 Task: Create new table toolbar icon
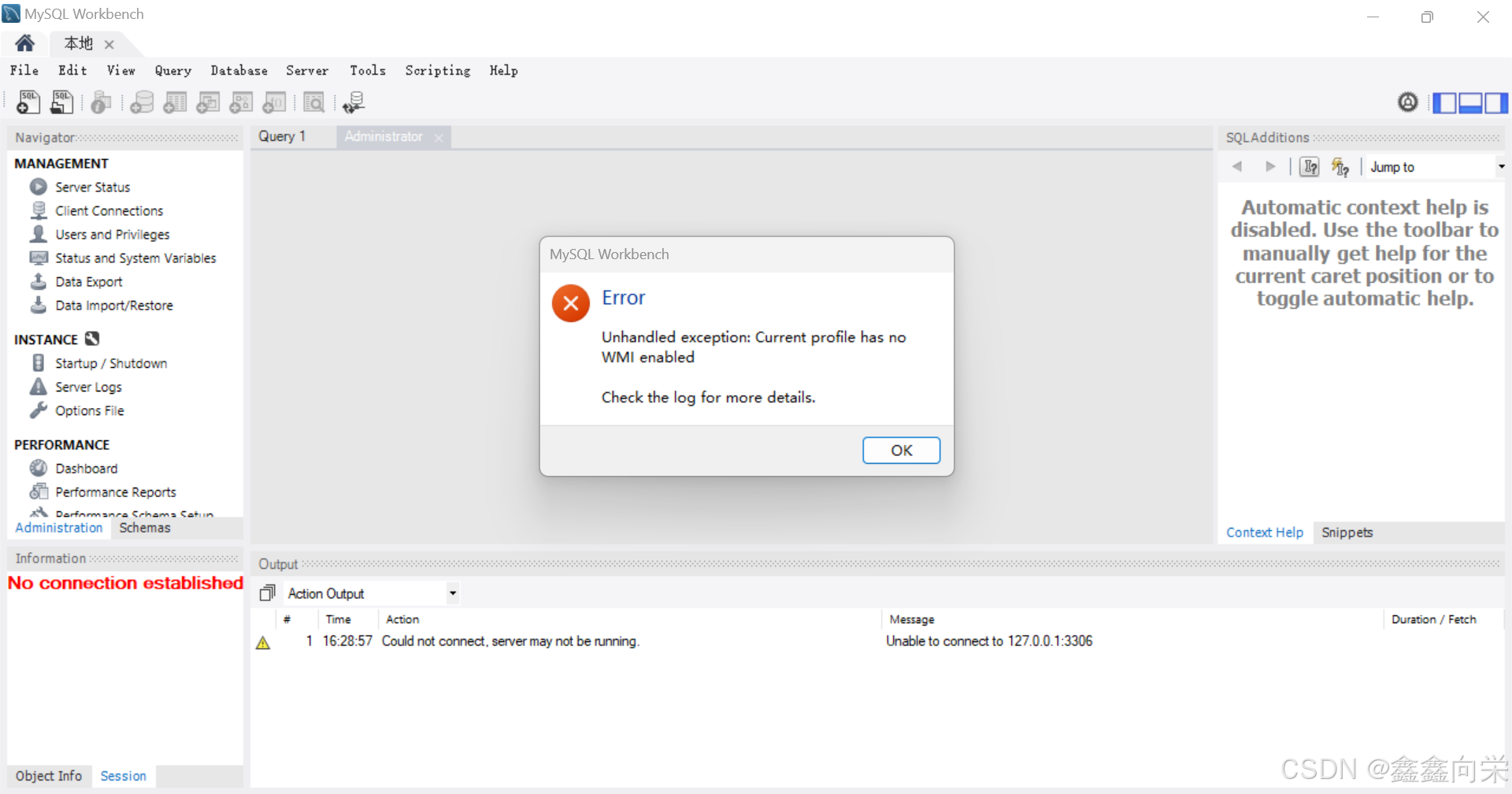[175, 102]
